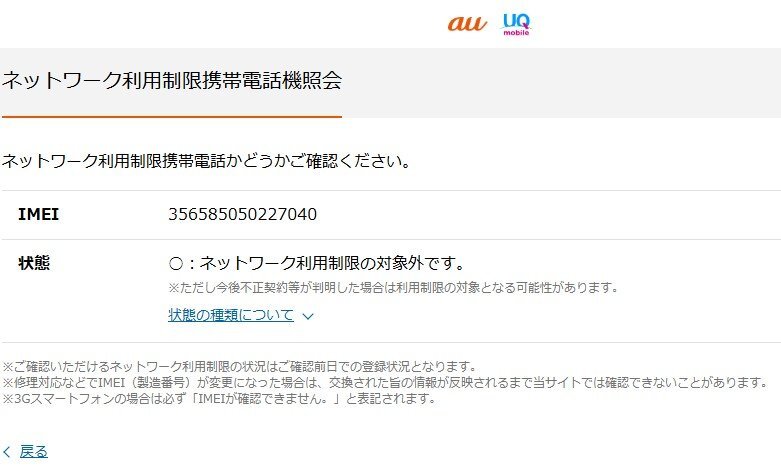Click the left chevron before 戻る

click(x=7, y=452)
